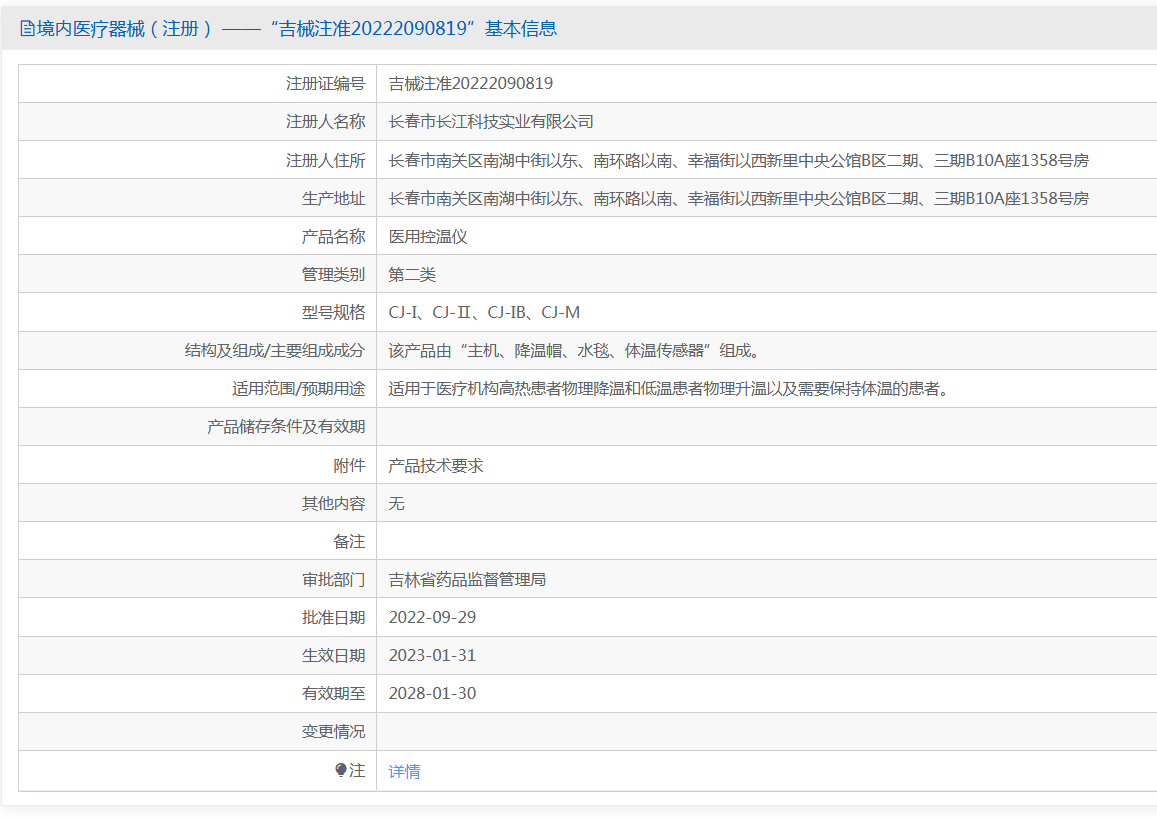Click the 批准日期 label
The image size is (1157, 818).
pos(334,617)
